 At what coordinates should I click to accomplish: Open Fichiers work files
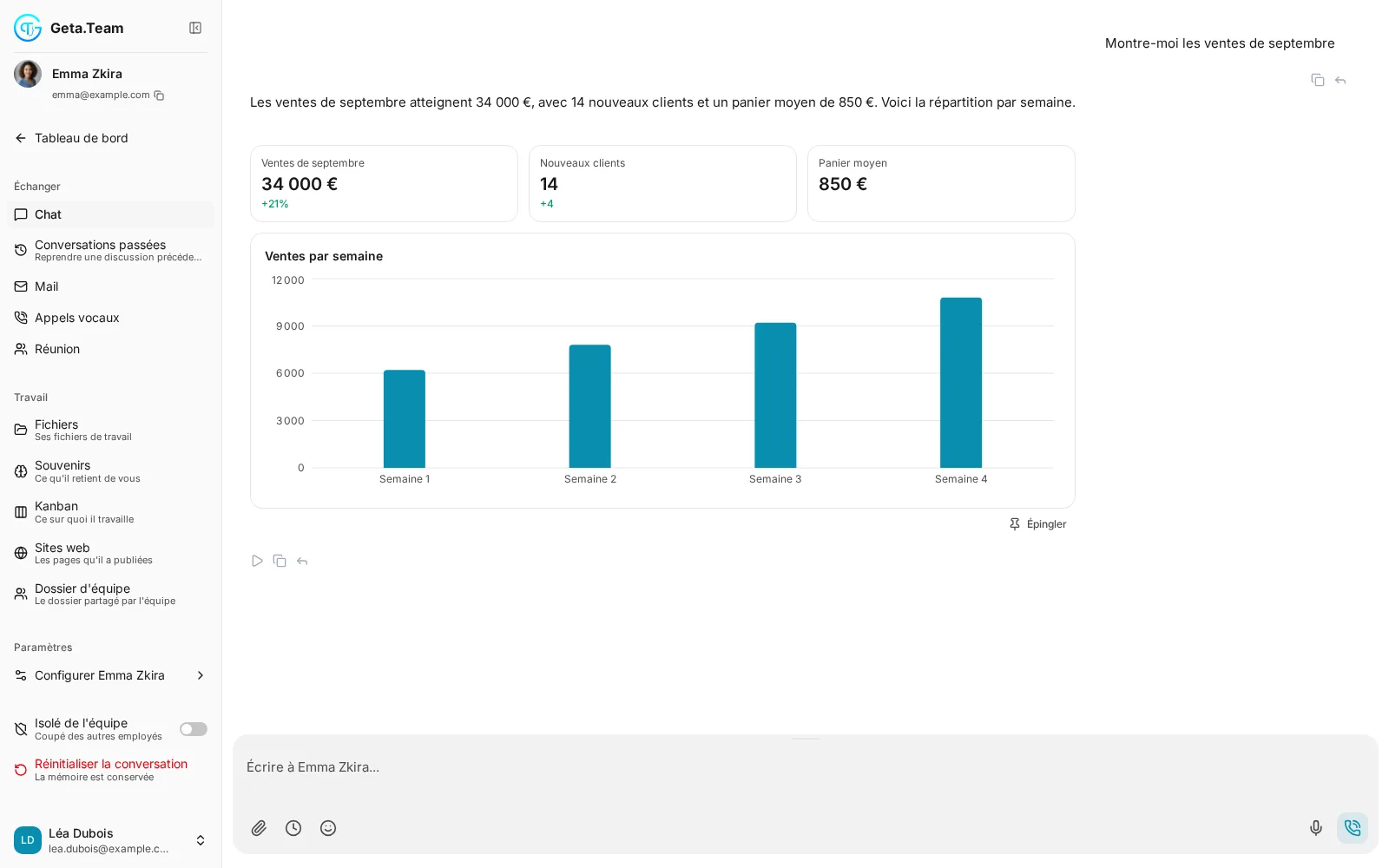pyautogui.click(x=110, y=430)
